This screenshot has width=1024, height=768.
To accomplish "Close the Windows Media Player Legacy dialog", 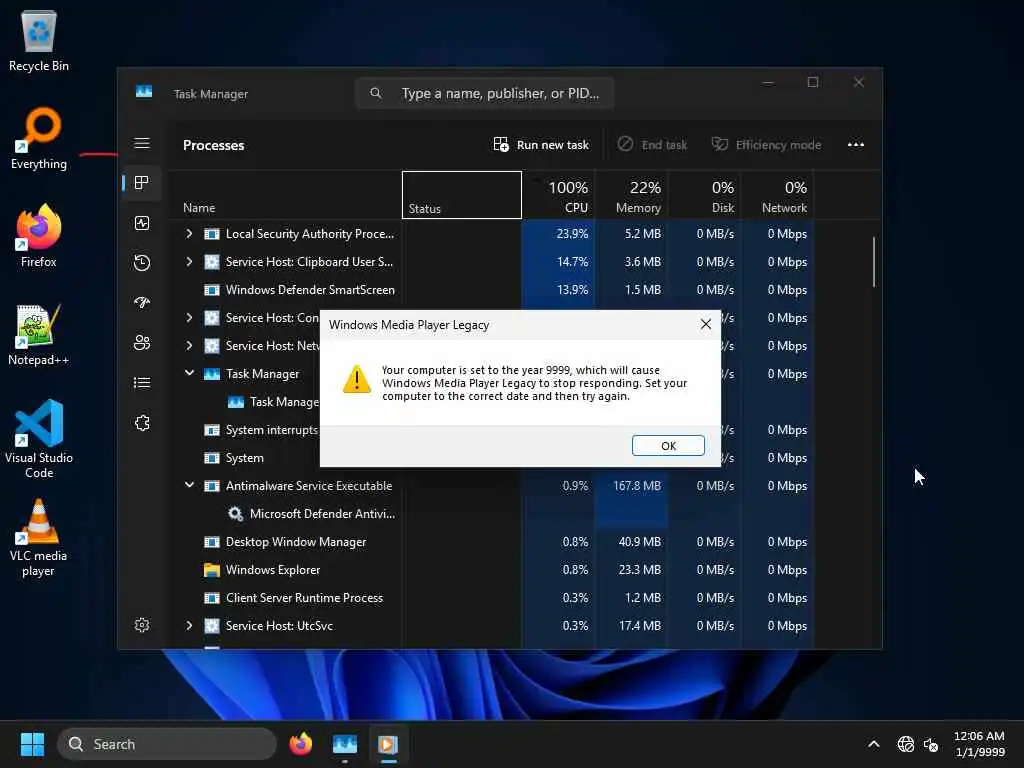I will coord(705,324).
